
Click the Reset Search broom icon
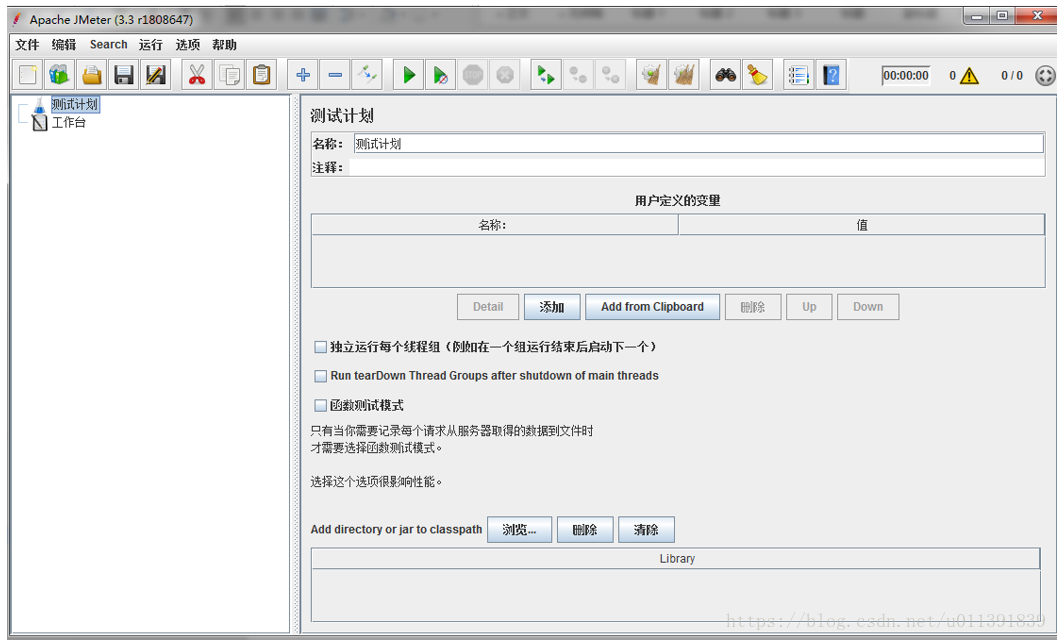[x=758, y=75]
